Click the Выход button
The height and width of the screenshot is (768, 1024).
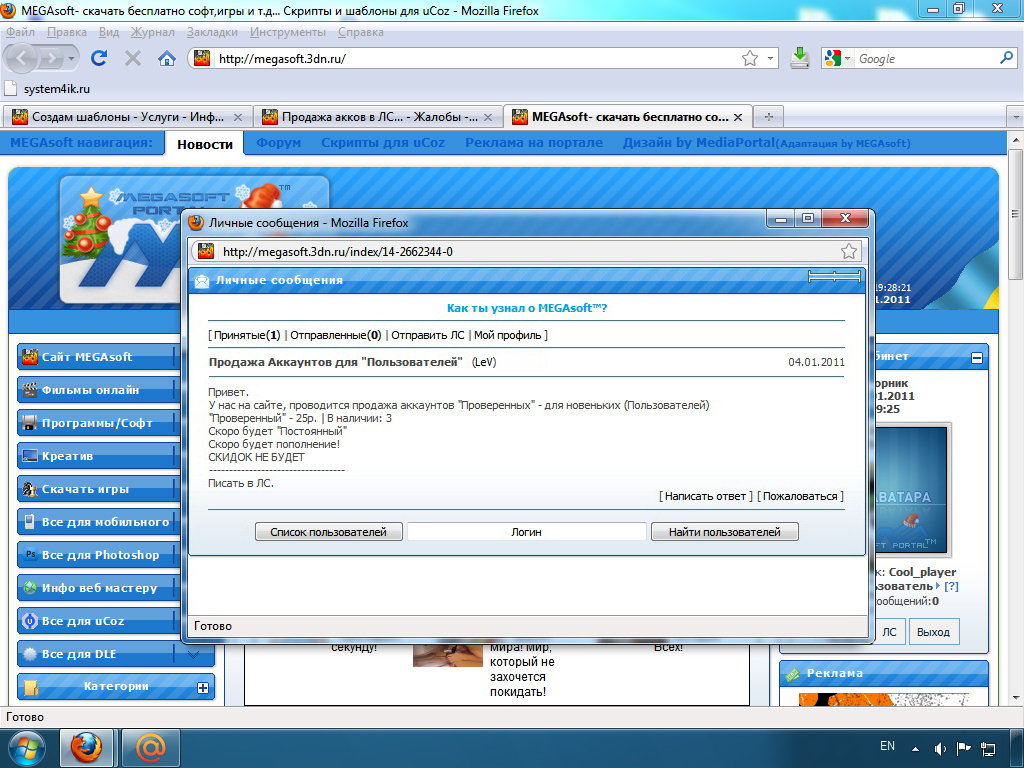(x=933, y=632)
